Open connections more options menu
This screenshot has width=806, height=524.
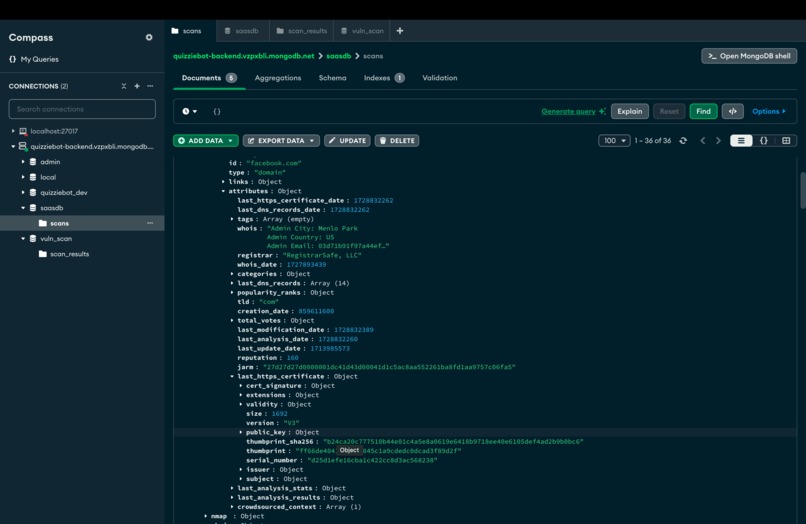tap(150, 86)
